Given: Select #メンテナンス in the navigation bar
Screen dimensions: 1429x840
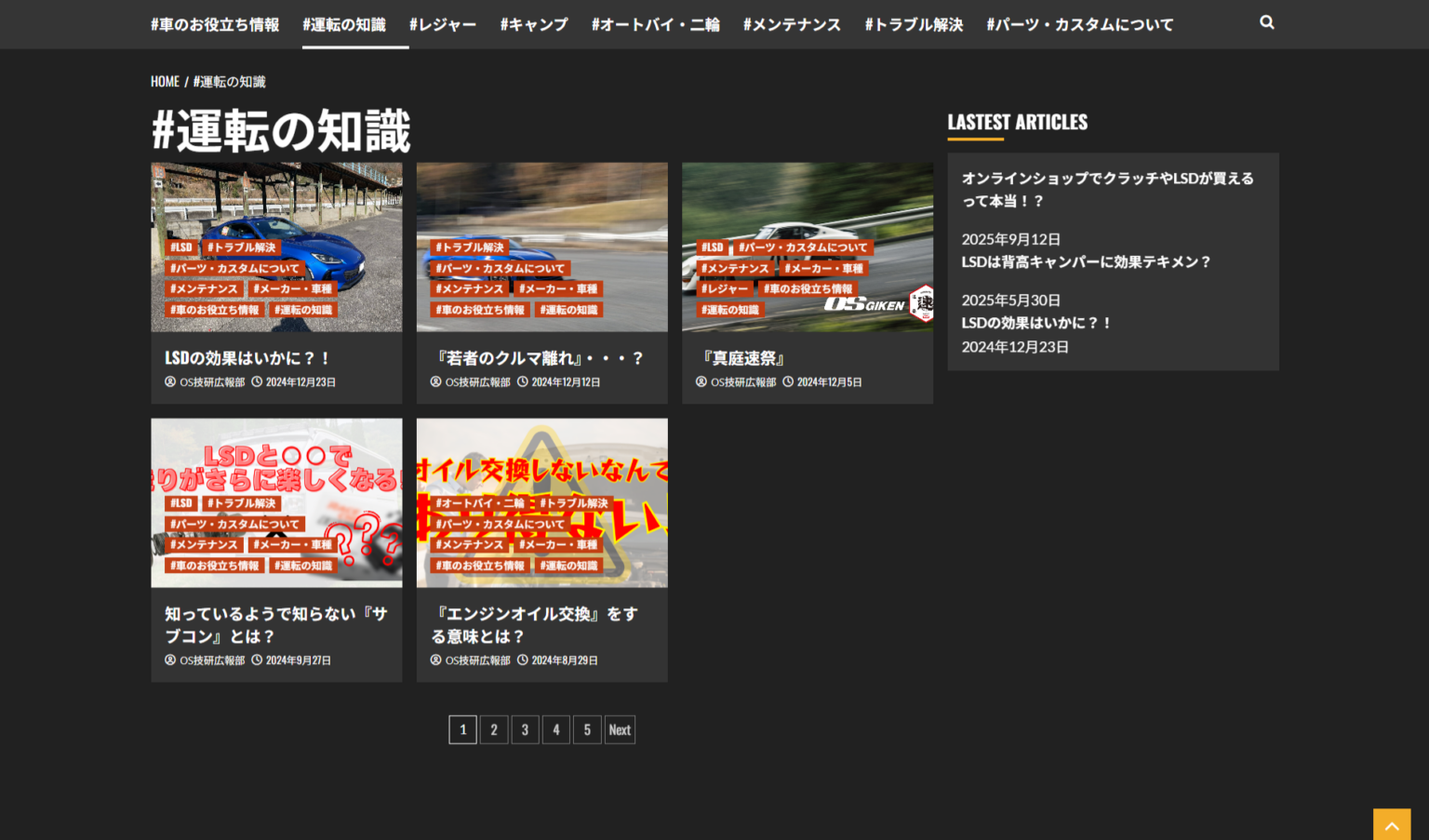Looking at the screenshot, I should coord(792,24).
